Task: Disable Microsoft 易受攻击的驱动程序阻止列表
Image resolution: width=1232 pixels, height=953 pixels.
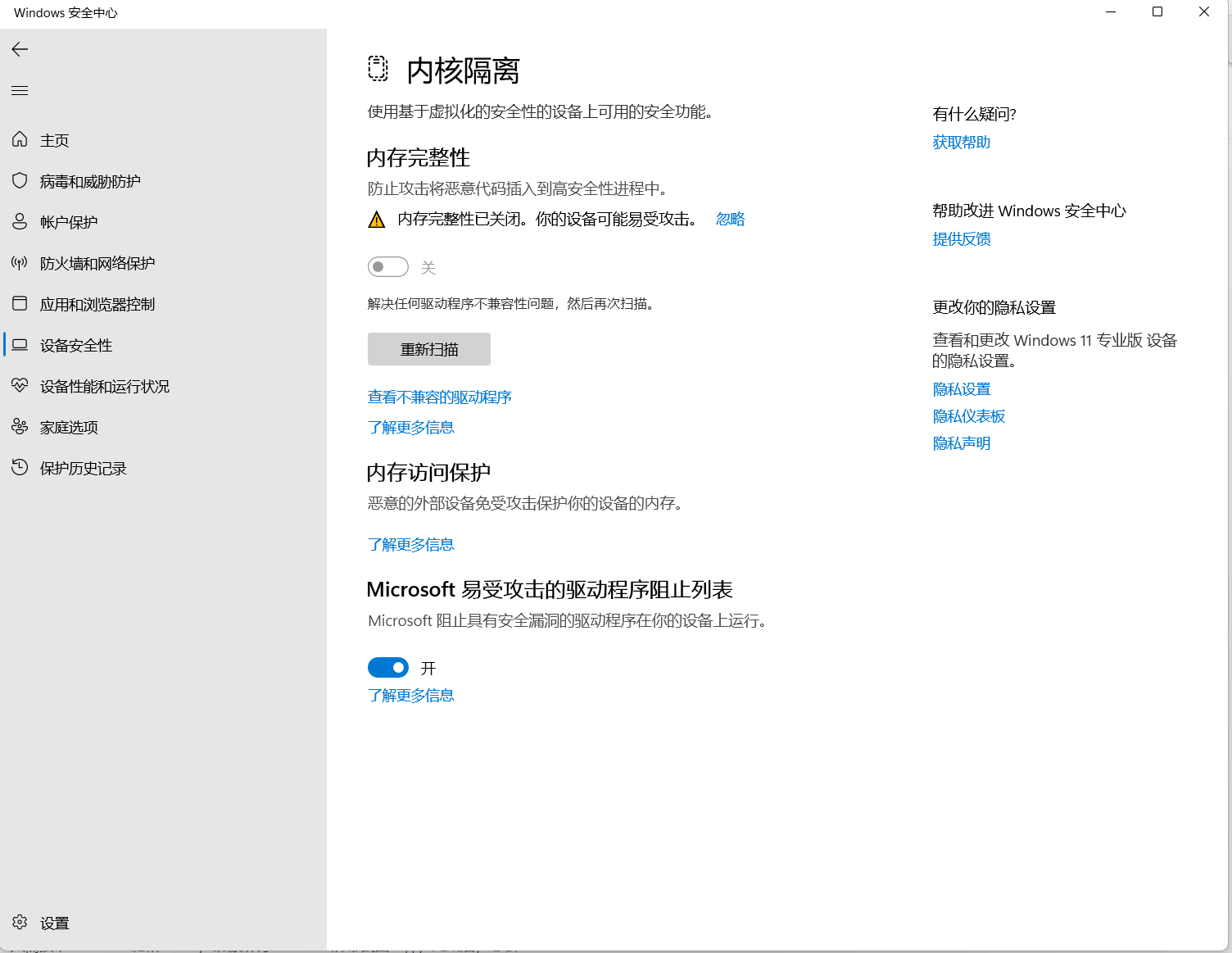Action: click(x=387, y=667)
